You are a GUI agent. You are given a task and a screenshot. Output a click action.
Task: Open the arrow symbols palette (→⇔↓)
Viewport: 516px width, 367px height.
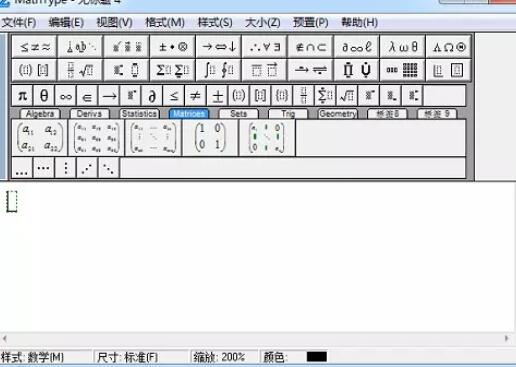click(219, 47)
